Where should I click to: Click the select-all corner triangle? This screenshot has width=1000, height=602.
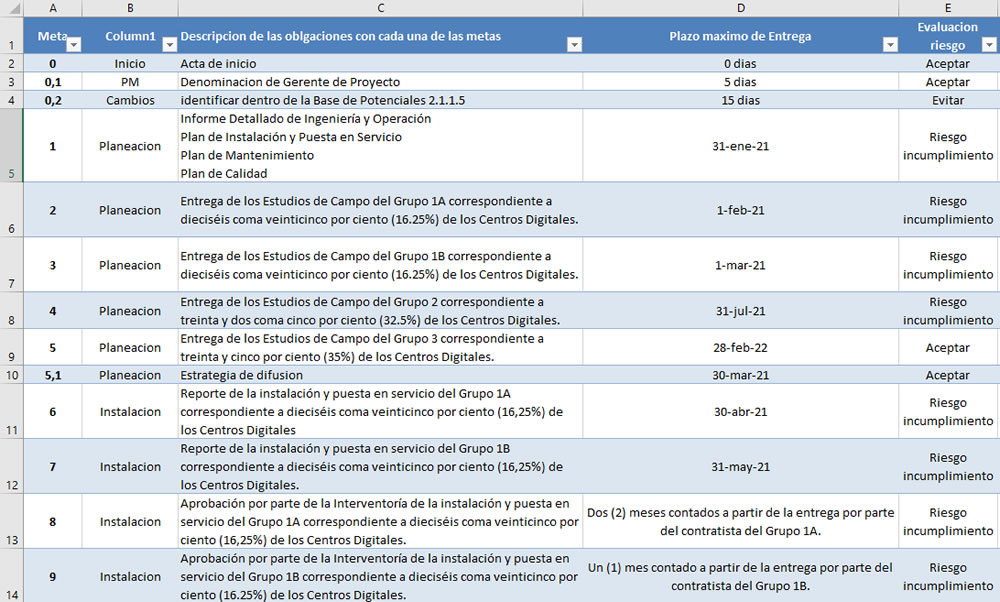(12, 8)
